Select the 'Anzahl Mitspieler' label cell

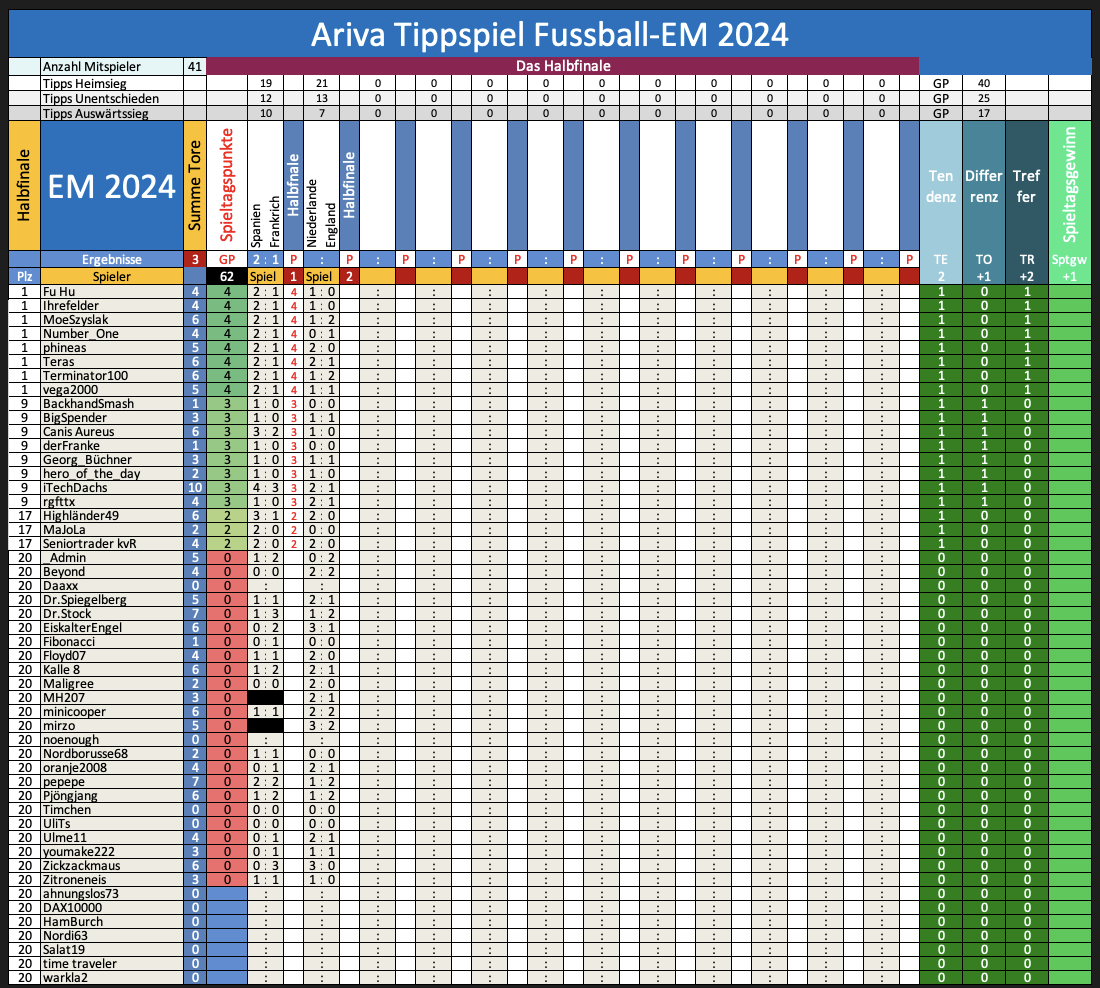click(92, 66)
